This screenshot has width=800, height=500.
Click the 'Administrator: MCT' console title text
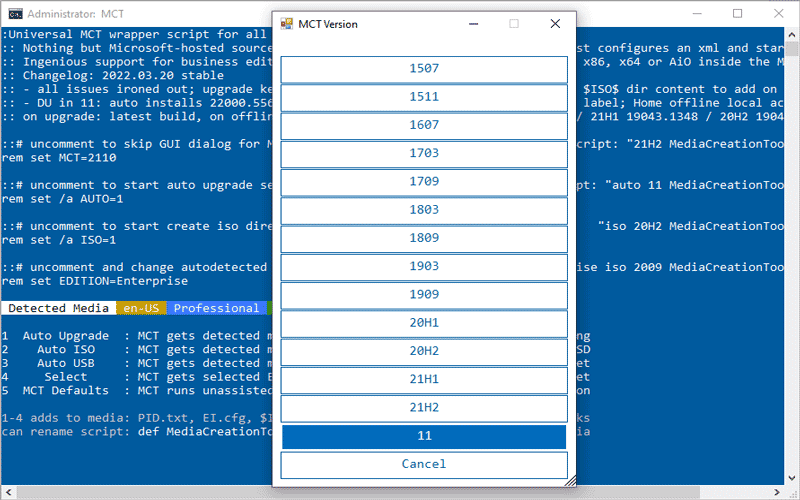(x=76, y=14)
